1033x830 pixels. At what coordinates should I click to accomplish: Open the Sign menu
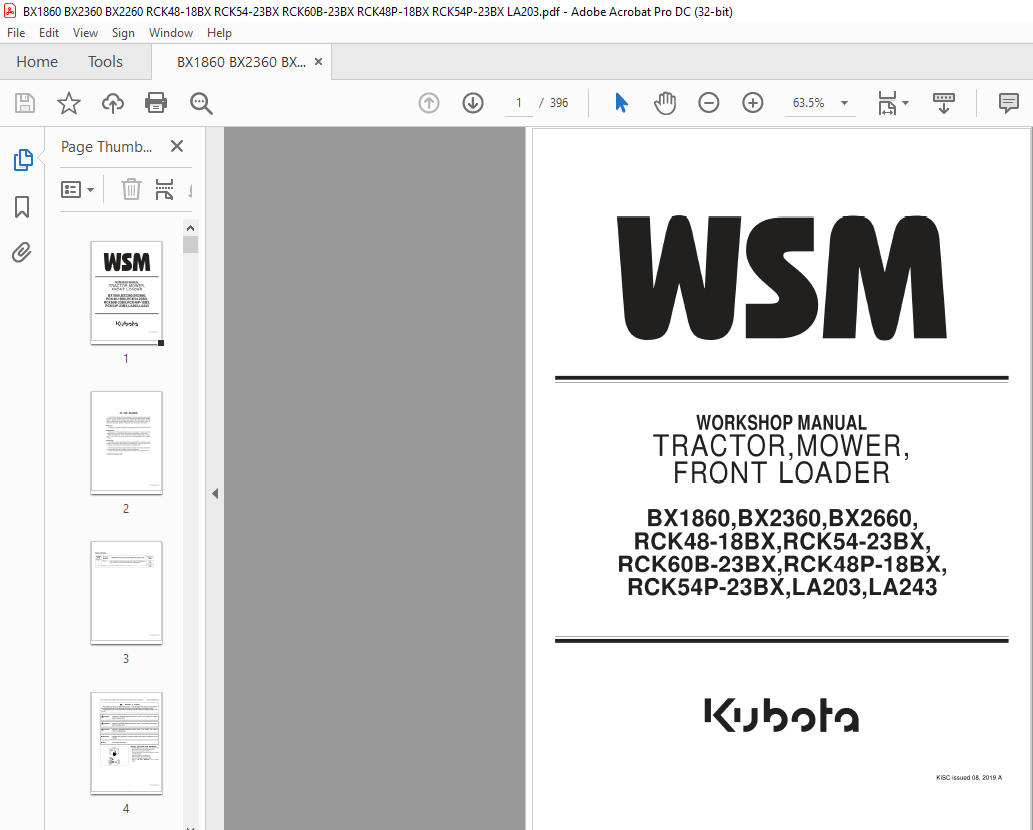123,33
